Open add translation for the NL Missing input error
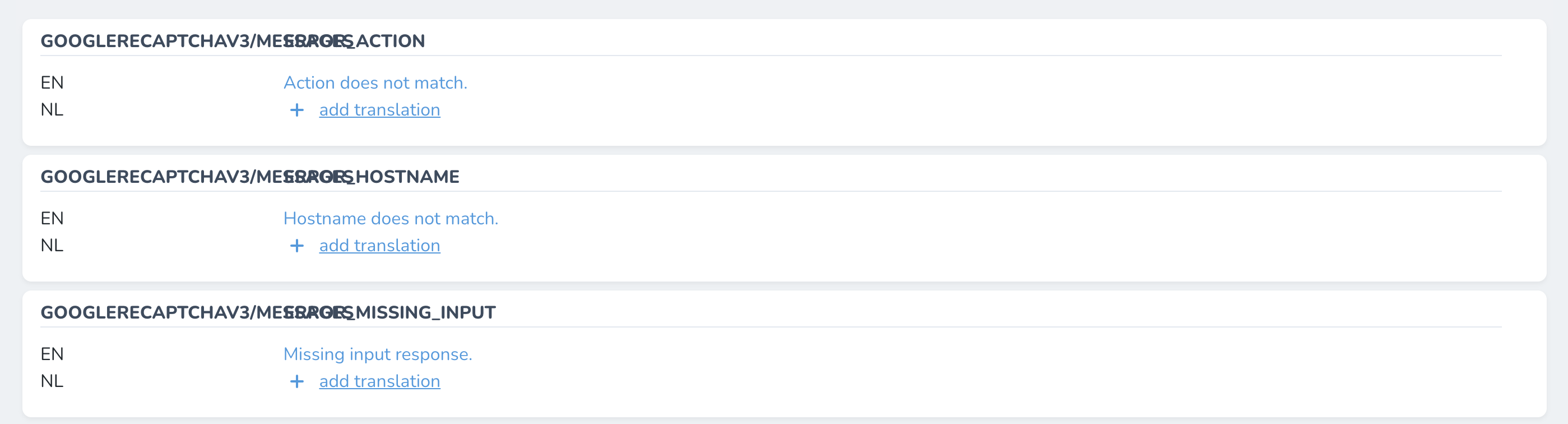 coord(379,381)
